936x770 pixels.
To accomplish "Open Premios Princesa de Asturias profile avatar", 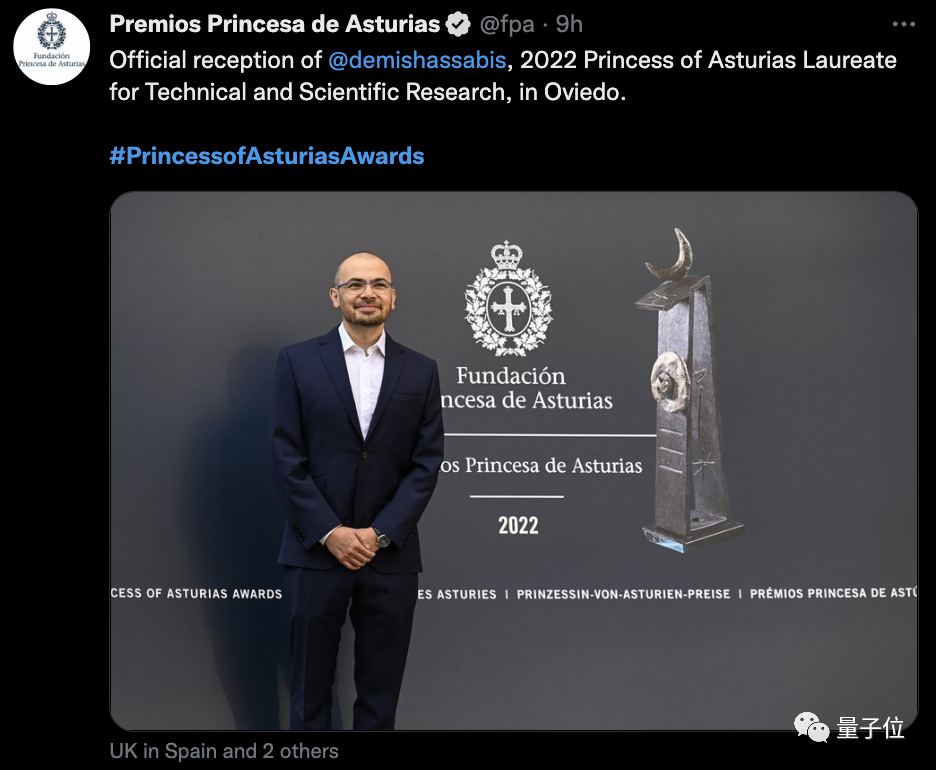I will click(x=52, y=47).
